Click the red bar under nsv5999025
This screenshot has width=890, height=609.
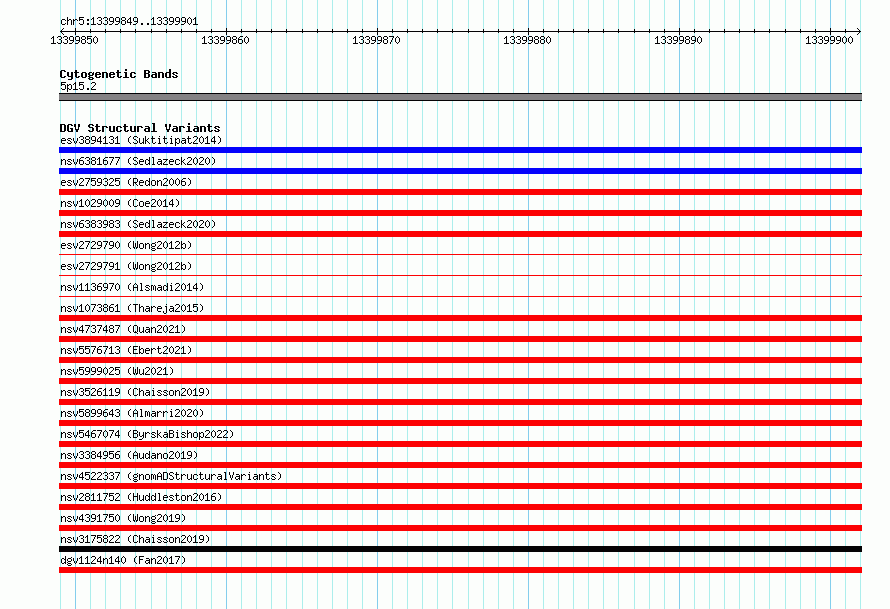460,381
